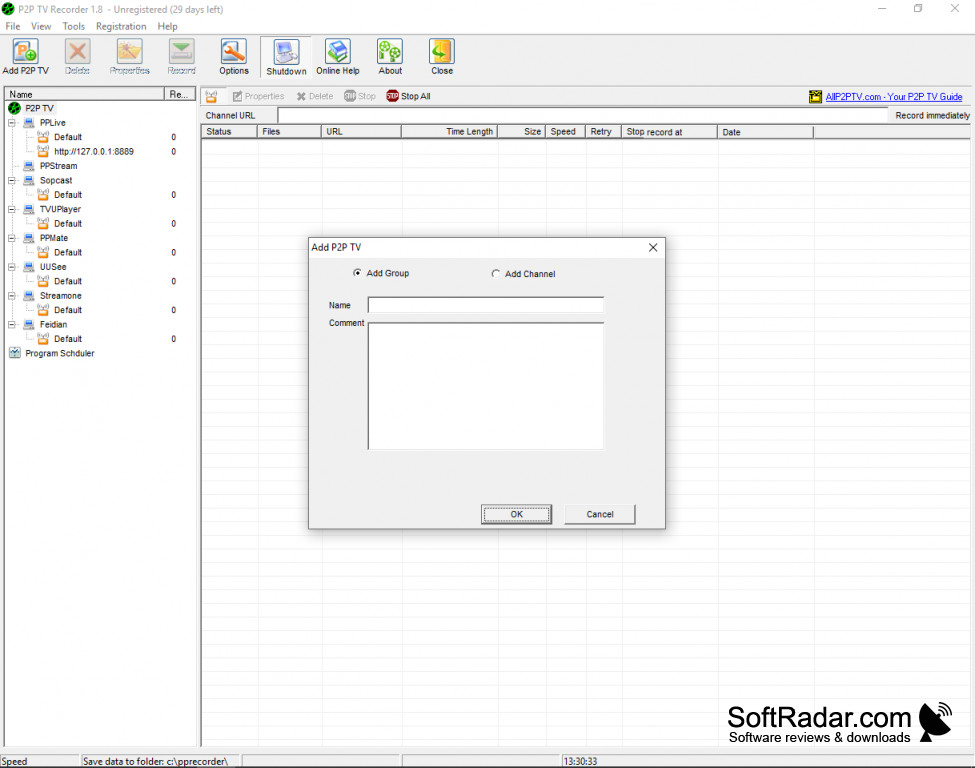Select the Default channel under Feidian

coord(68,339)
